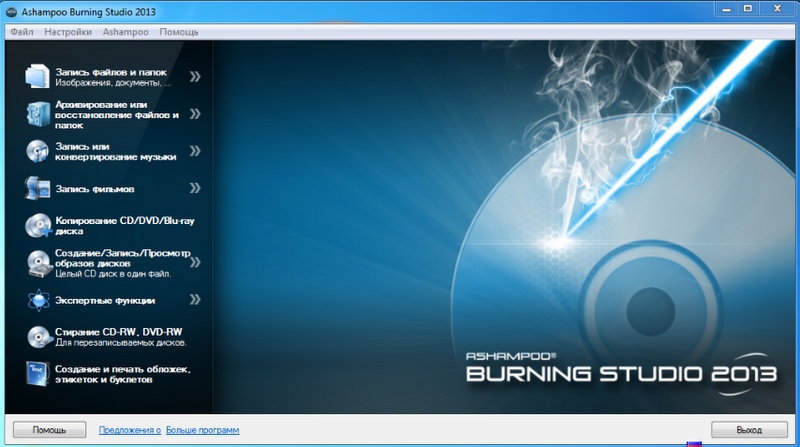Open the Больше программ link
Viewport: 800px width, 447px height.
(203, 430)
